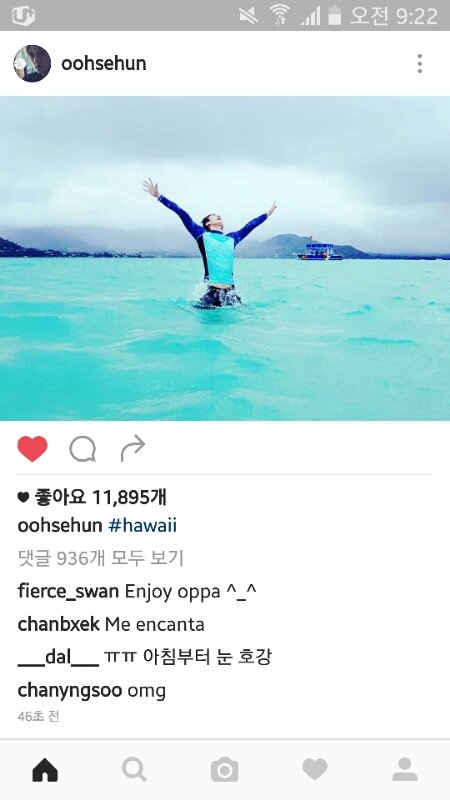Screen dimensions: 450x800
Task: Tap the Wi-Fi status bar icon
Action: pos(280,15)
